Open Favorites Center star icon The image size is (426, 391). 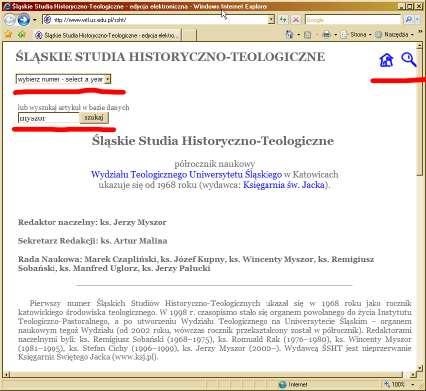click(x=9, y=34)
